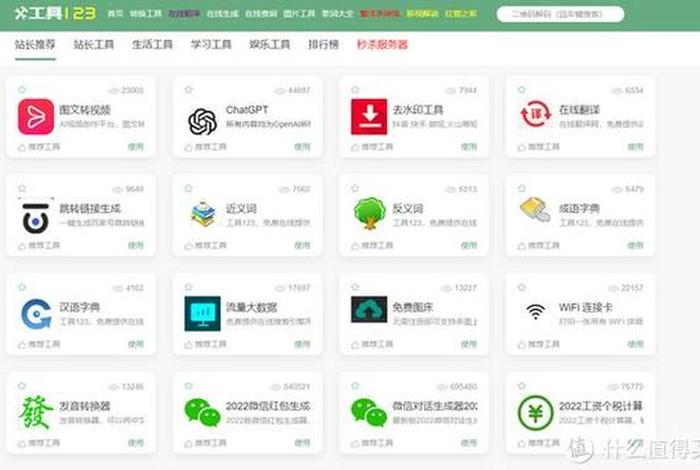Open the red 秒杀服务器 tab
Viewport: 700px width, 470px height.
[x=382, y=44]
